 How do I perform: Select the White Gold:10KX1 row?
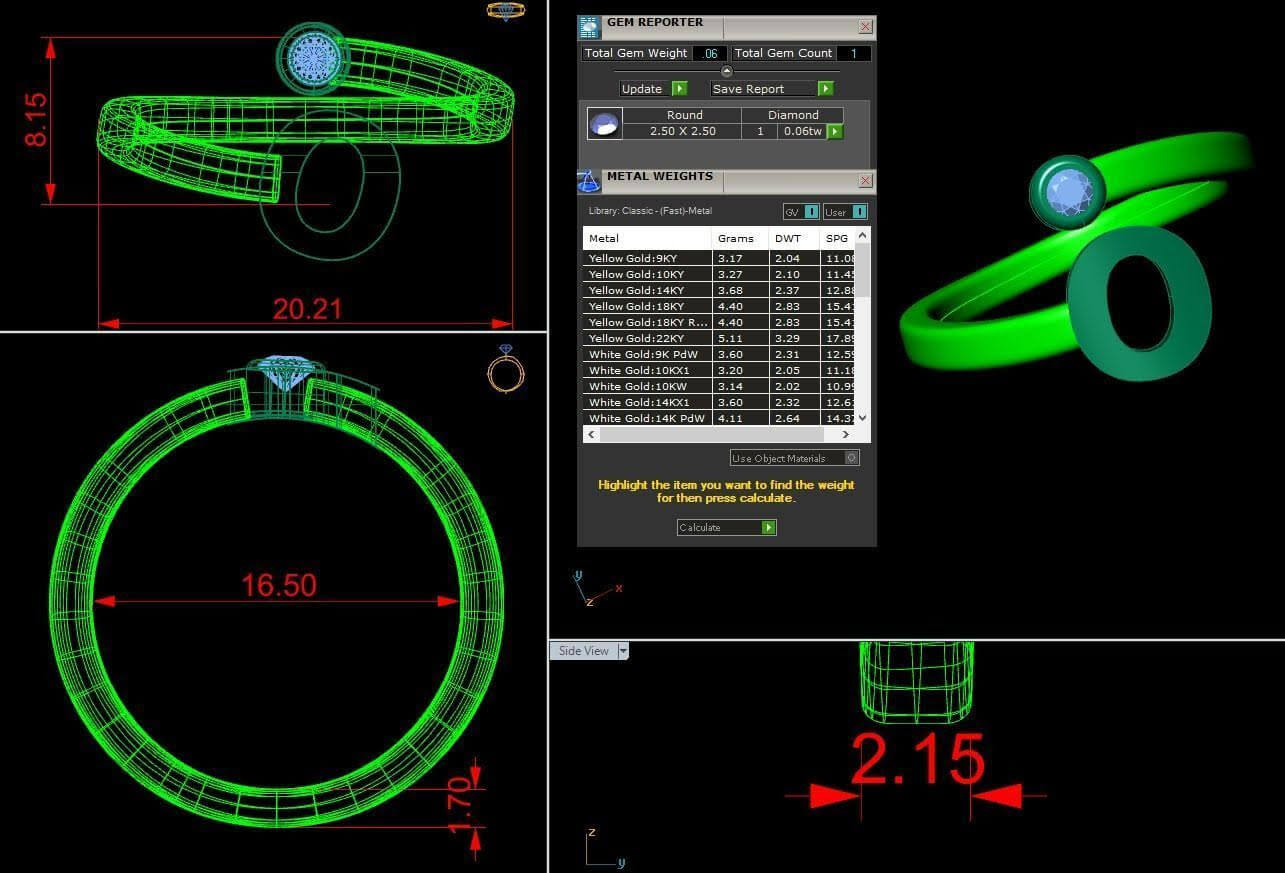pyautogui.click(x=720, y=370)
